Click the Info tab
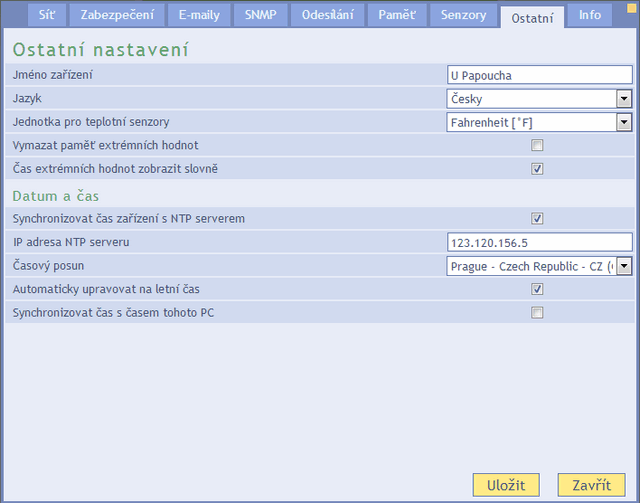The image size is (640, 503). click(590, 15)
